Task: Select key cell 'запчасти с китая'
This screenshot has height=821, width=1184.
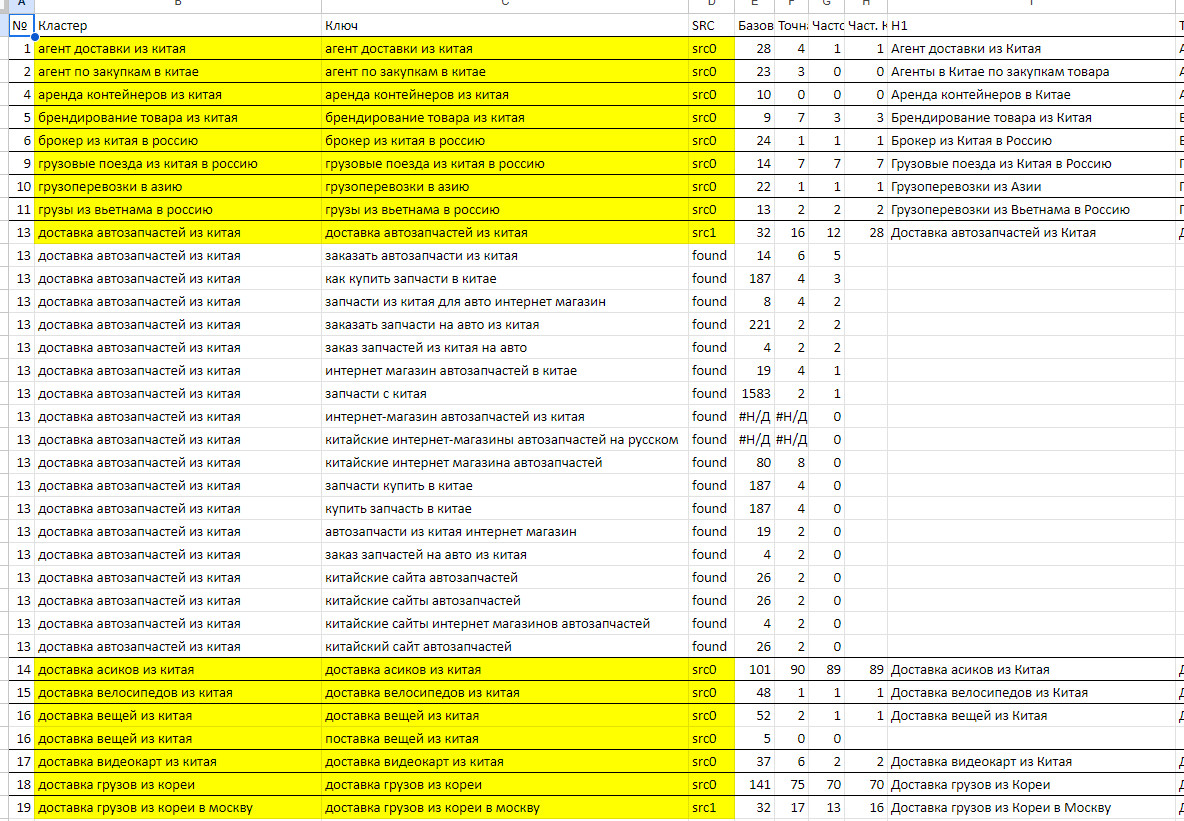Action: coord(504,394)
